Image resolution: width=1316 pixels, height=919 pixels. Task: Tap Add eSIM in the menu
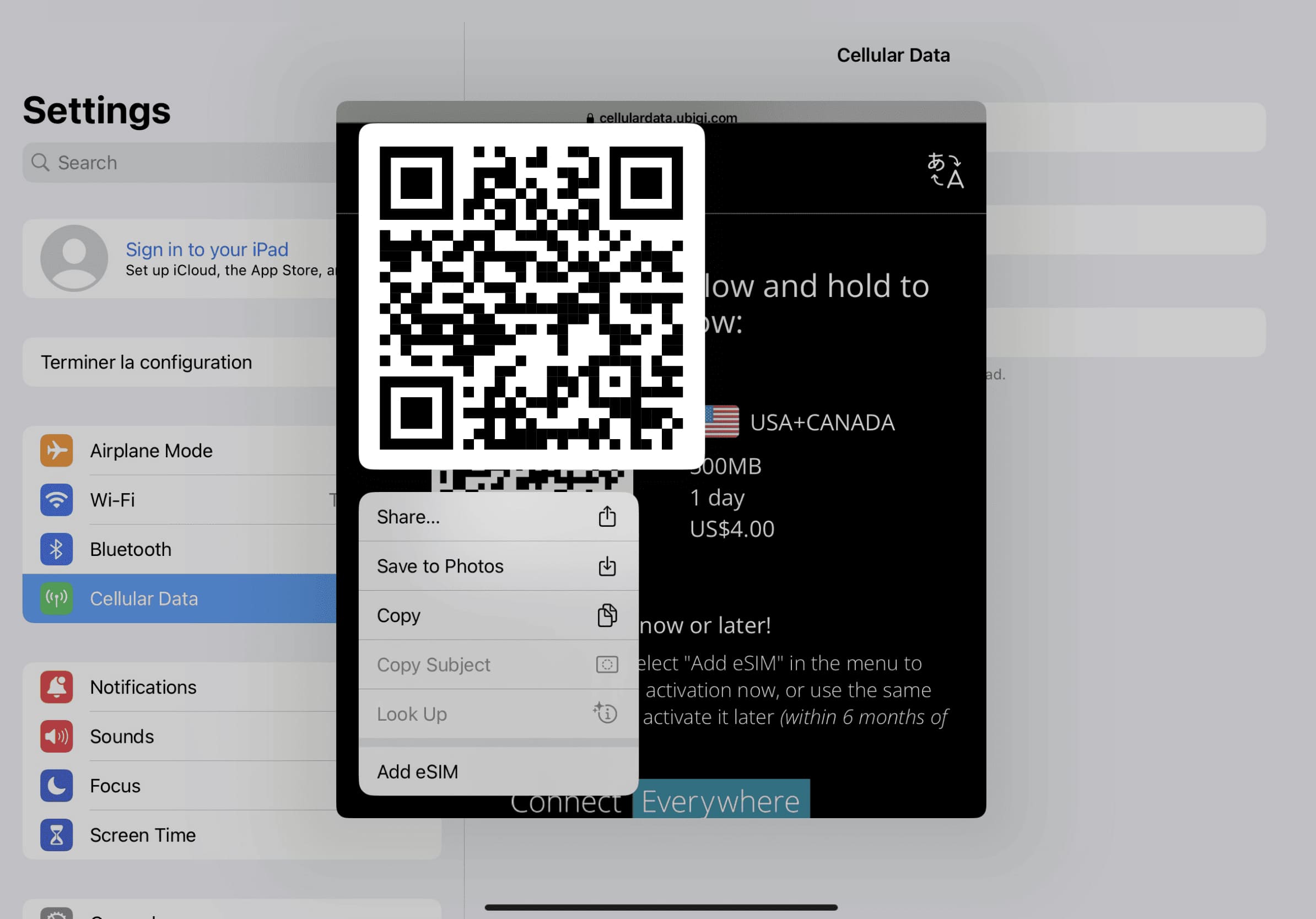[x=498, y=771]
